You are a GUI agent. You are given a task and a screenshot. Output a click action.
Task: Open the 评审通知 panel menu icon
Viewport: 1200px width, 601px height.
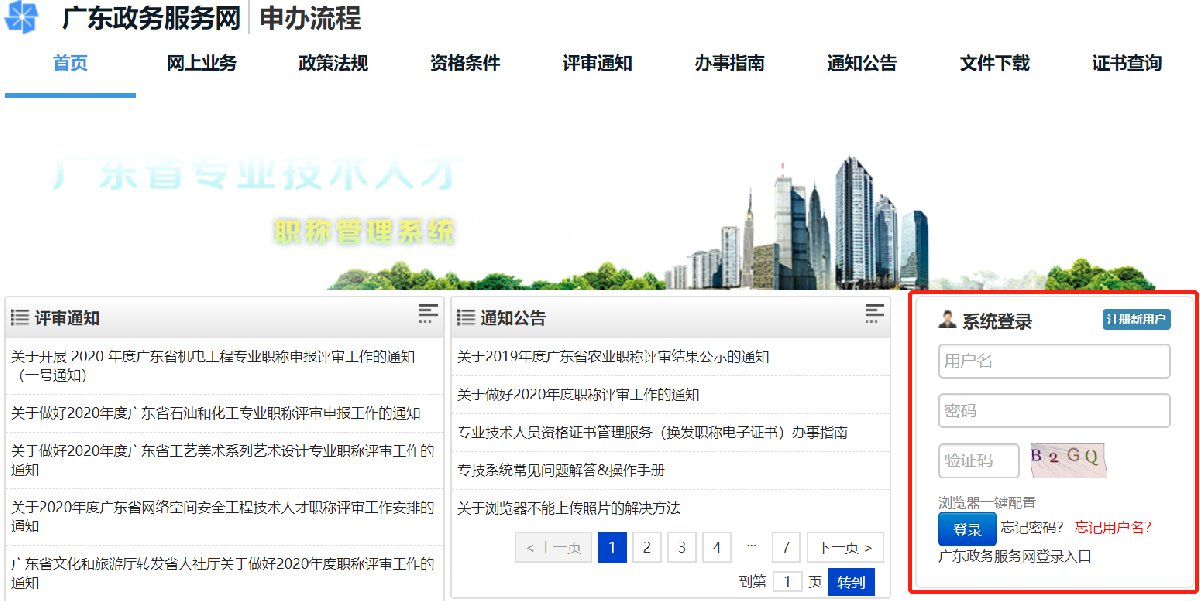428,314
